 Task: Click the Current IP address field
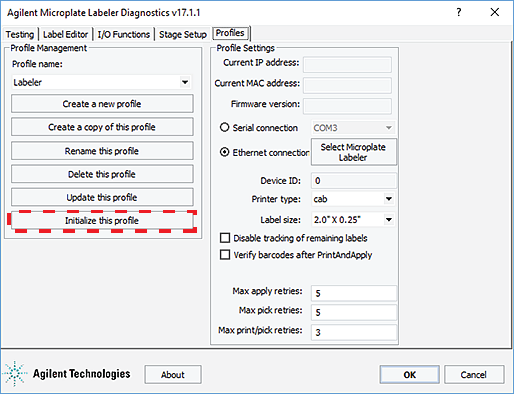(x=347, y=64)
